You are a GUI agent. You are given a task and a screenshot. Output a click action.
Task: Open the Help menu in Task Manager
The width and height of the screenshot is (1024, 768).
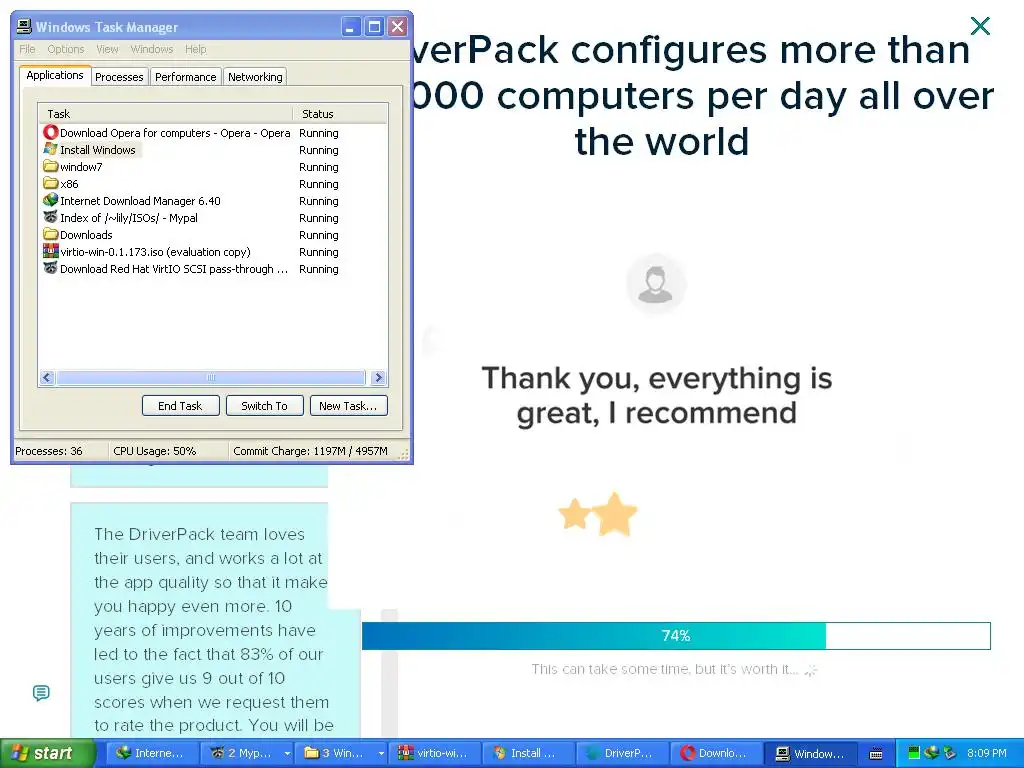point(195,49)
